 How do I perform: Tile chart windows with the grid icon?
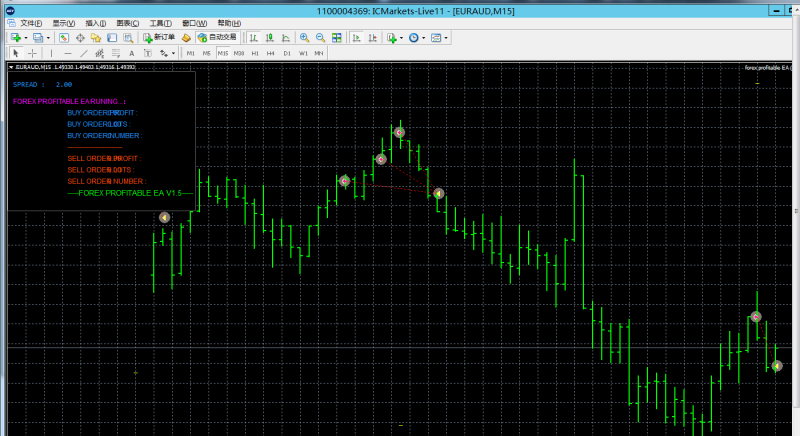[x=337, y=38]
